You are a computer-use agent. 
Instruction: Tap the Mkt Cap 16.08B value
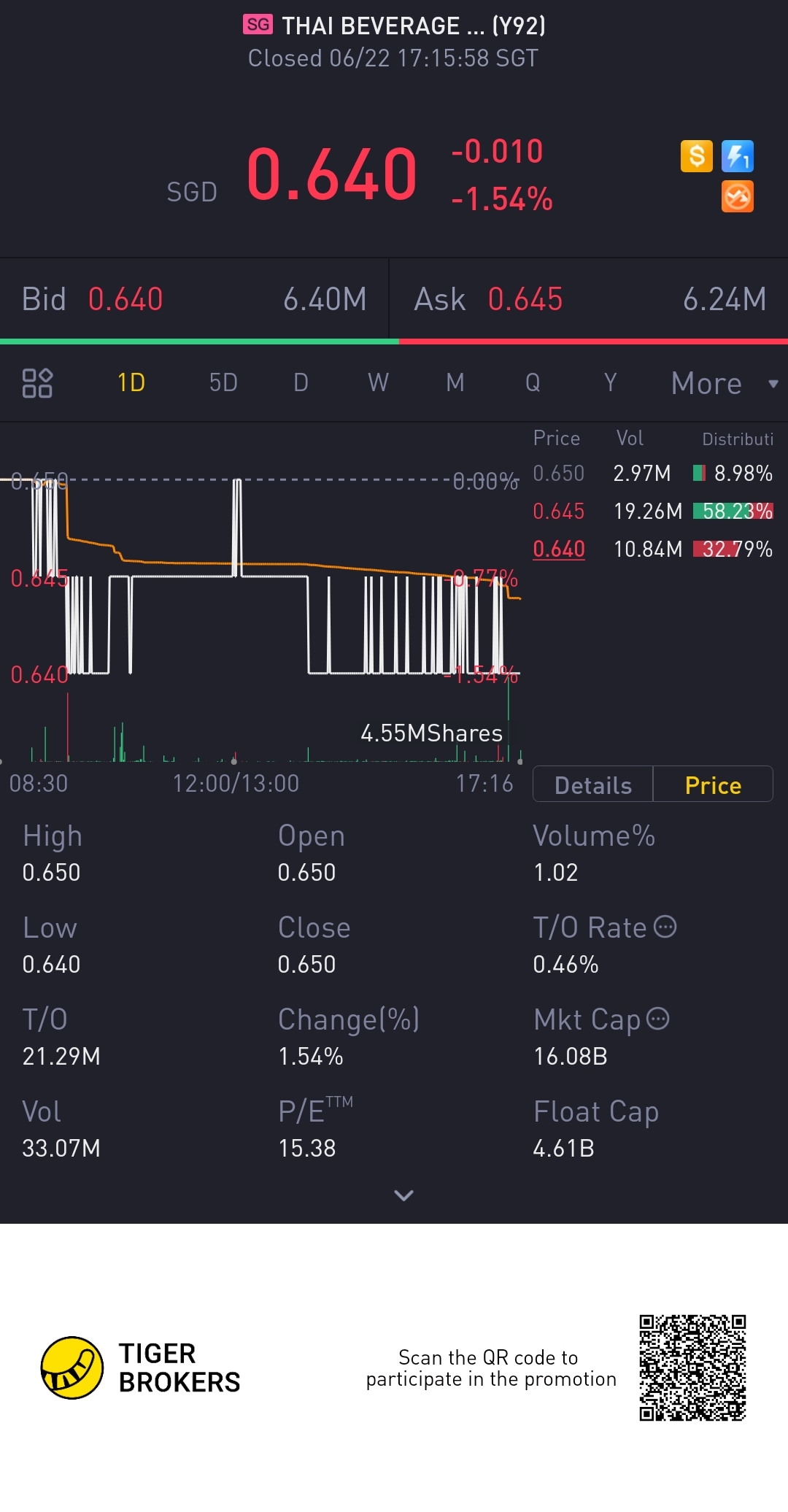click(571, 1056)
